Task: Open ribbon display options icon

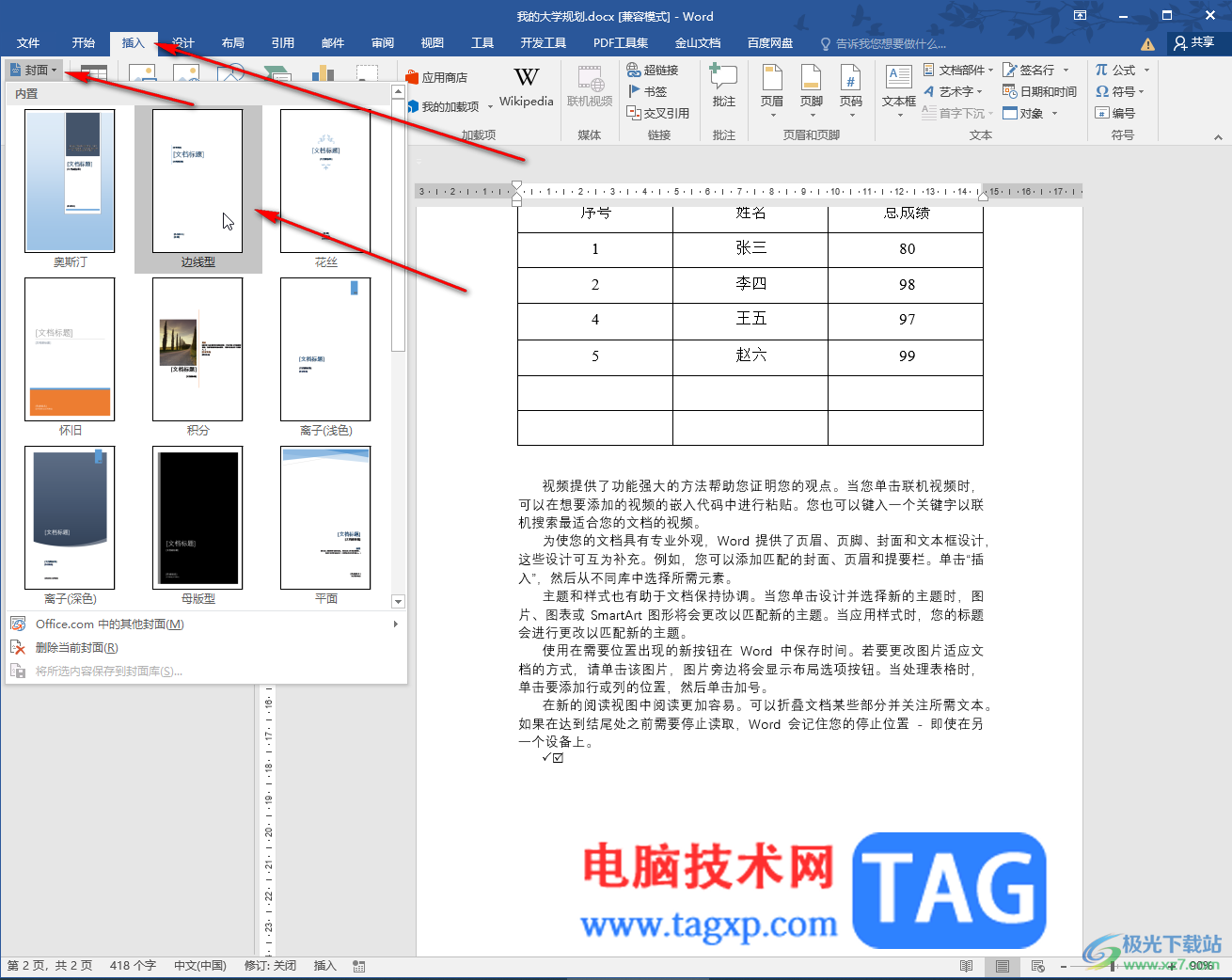Action: click(1080, 15)
